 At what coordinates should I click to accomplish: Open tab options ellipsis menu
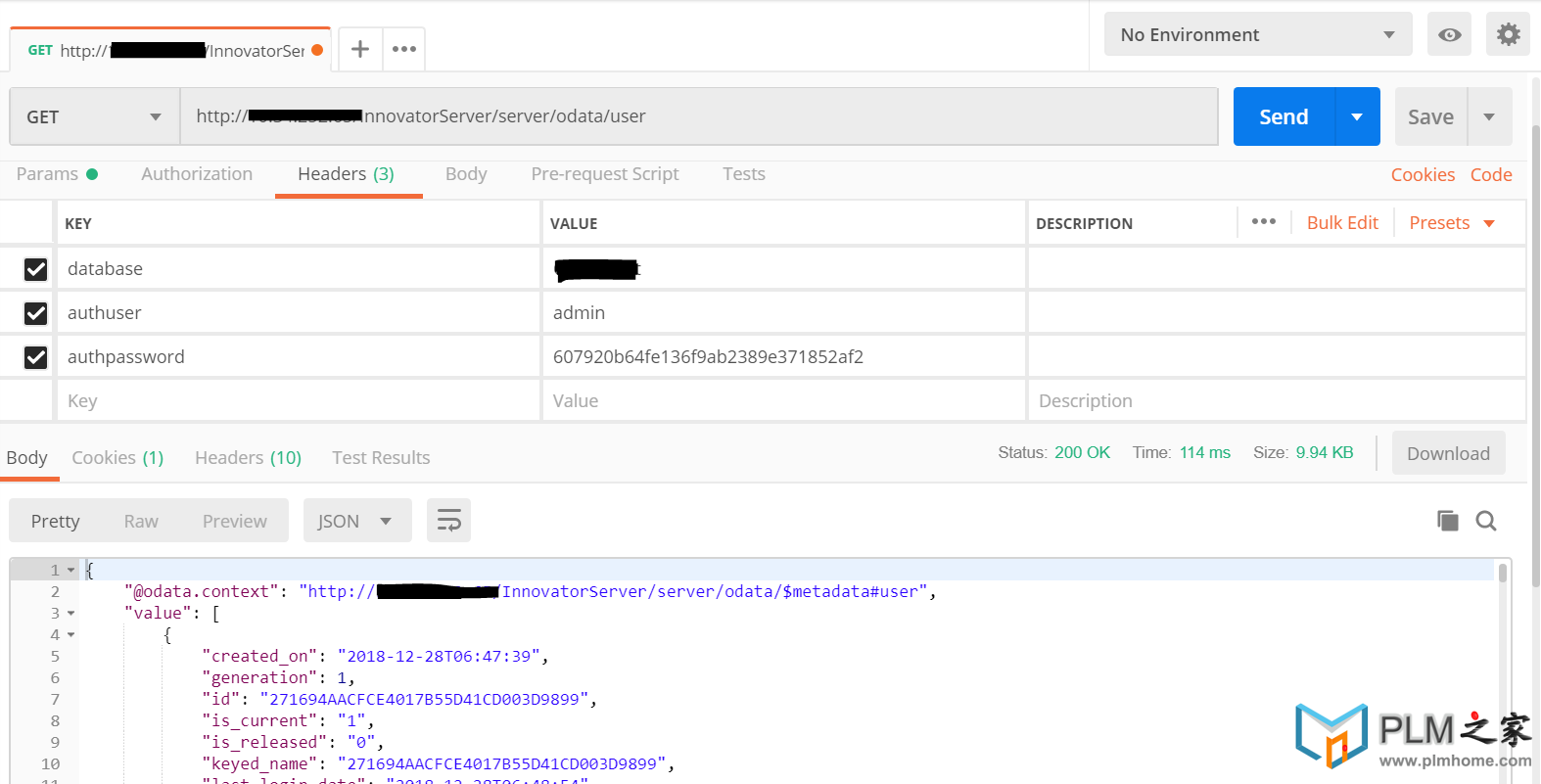point(404,49)
